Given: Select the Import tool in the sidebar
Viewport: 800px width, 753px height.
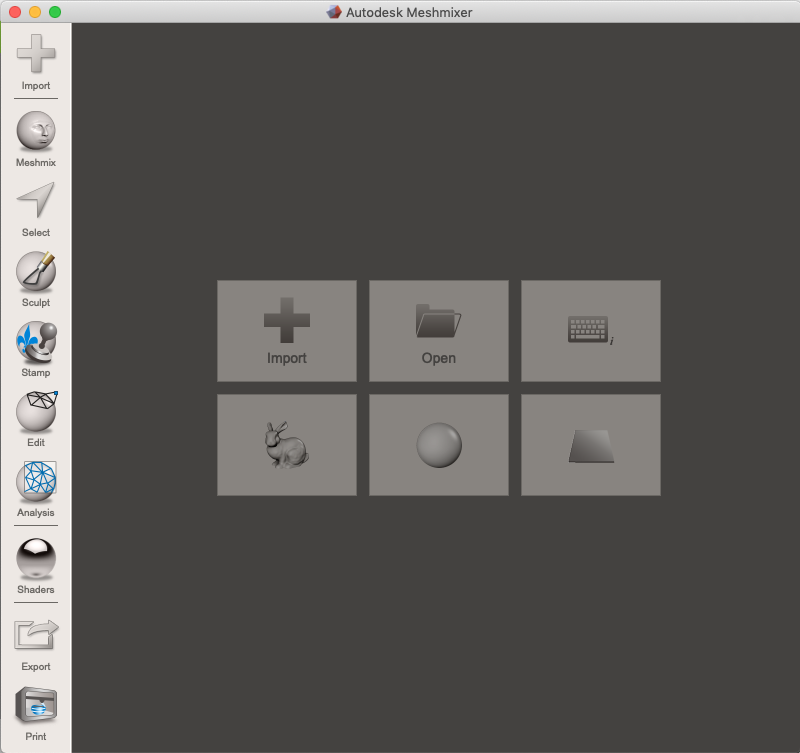Looking at the screenshot, I should [35, 60].
